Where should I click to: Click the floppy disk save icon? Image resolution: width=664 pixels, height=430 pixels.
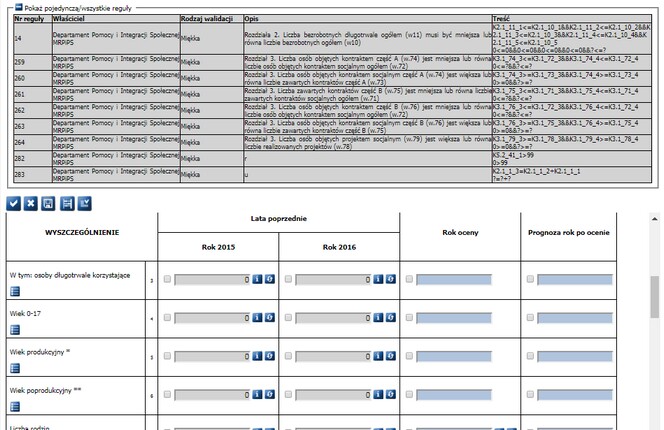coord(49,203)
